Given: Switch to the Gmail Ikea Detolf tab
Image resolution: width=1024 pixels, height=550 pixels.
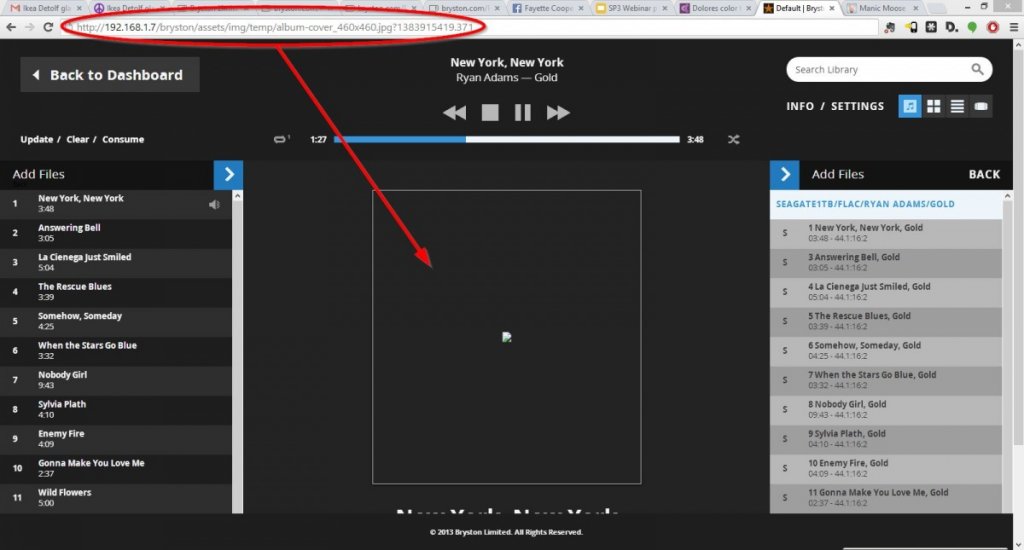Looking at the screenshot, I should [x=45, y=8].
